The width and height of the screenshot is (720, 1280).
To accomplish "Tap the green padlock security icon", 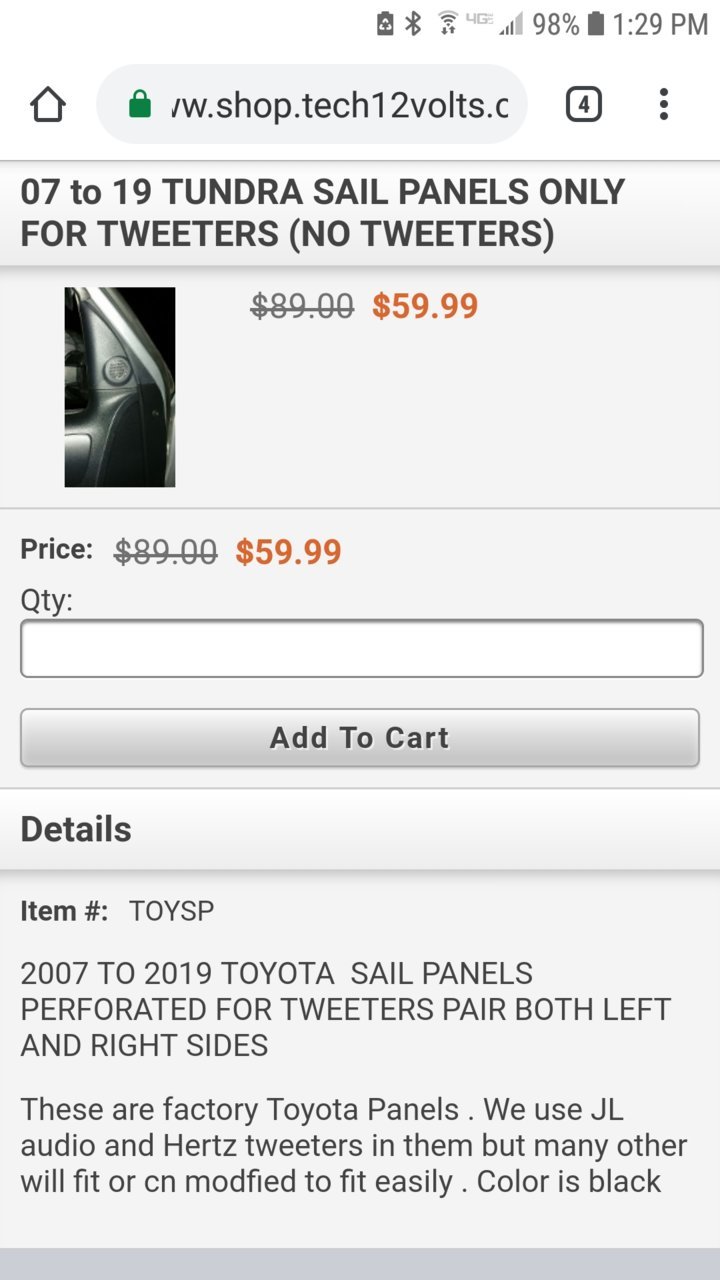I will (140, 104).
